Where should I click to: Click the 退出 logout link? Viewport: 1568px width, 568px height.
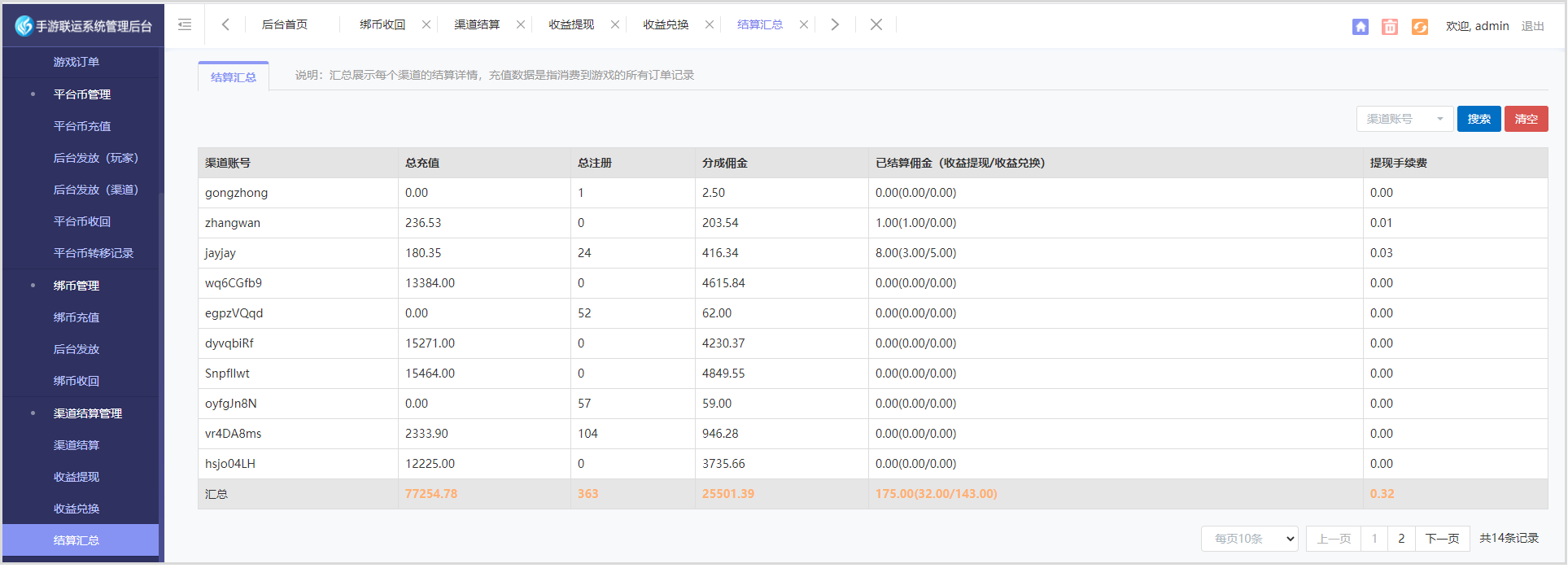pos(1533,26)
